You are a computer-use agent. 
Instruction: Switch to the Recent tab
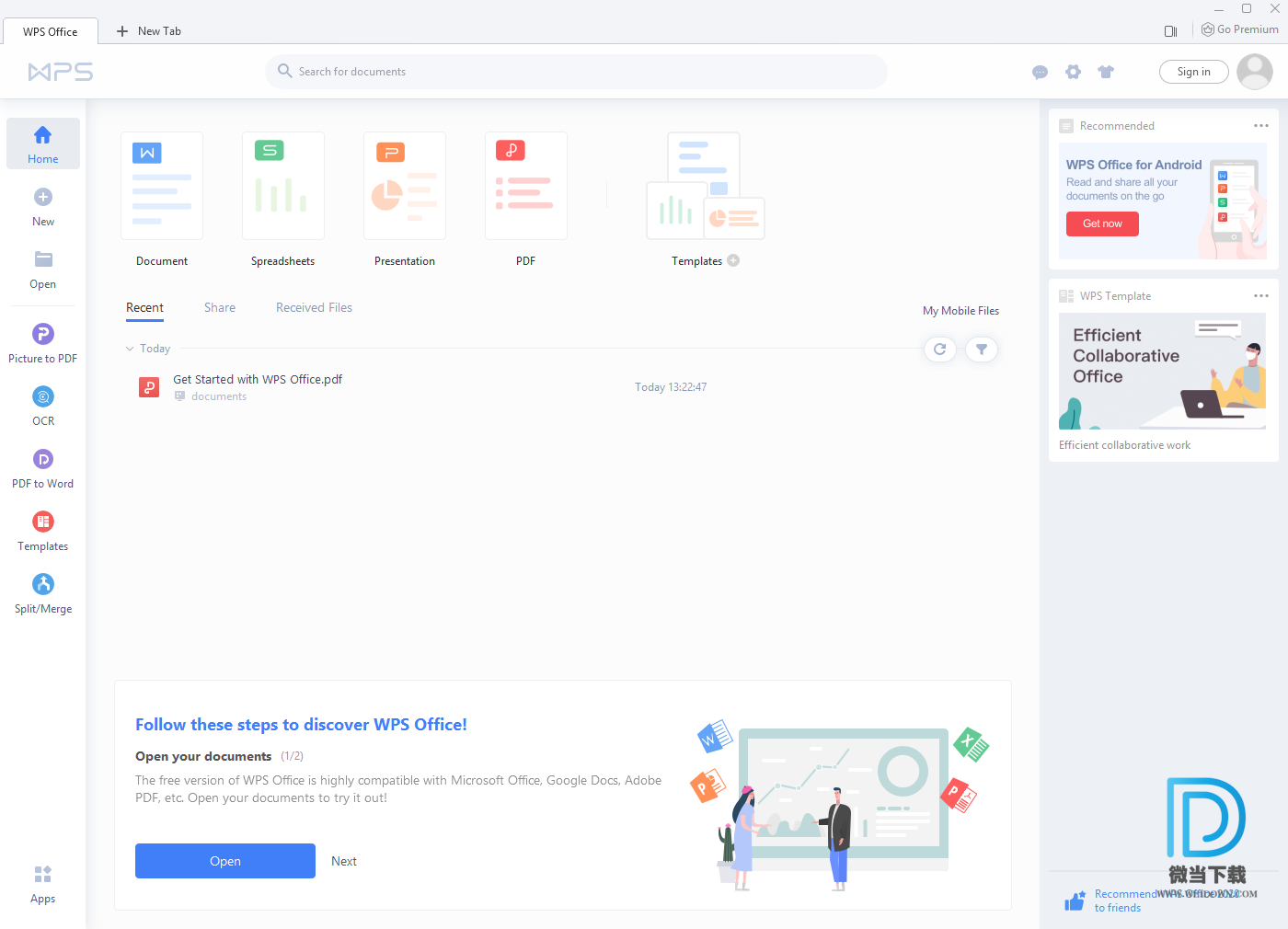(x=144, y=308)
